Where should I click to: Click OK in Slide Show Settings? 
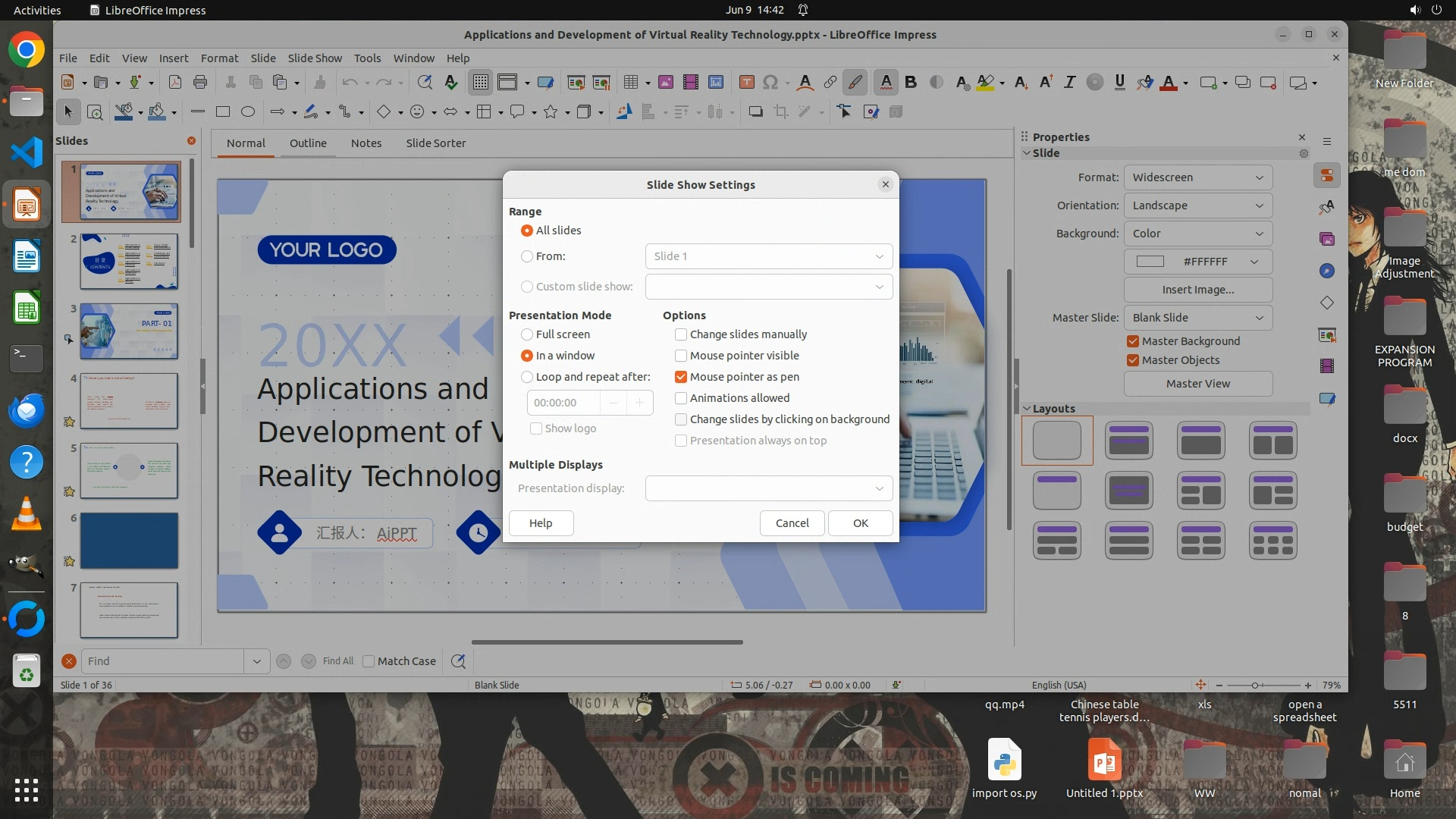860,523
